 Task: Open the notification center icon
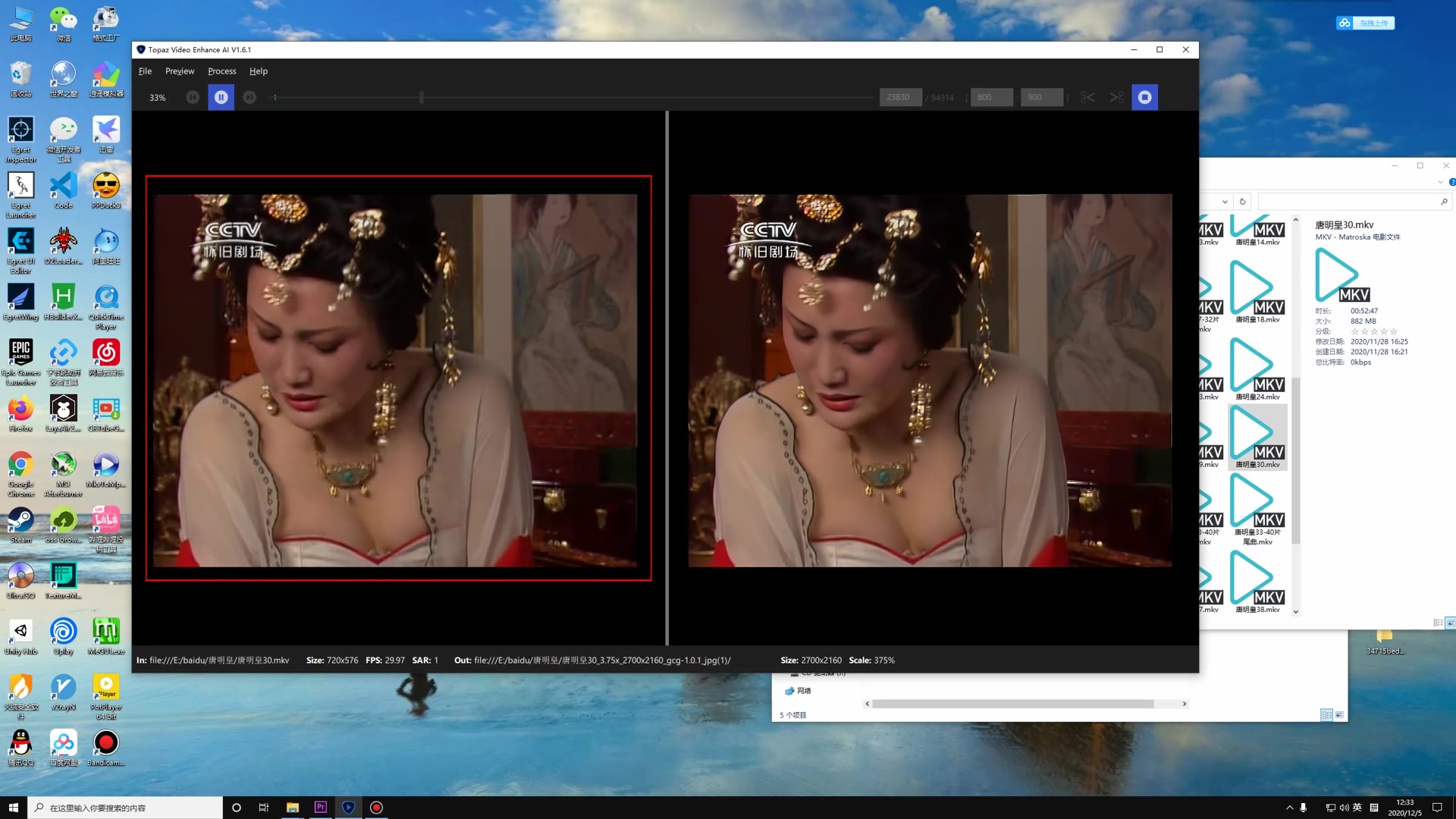[x=1437, y=808]
